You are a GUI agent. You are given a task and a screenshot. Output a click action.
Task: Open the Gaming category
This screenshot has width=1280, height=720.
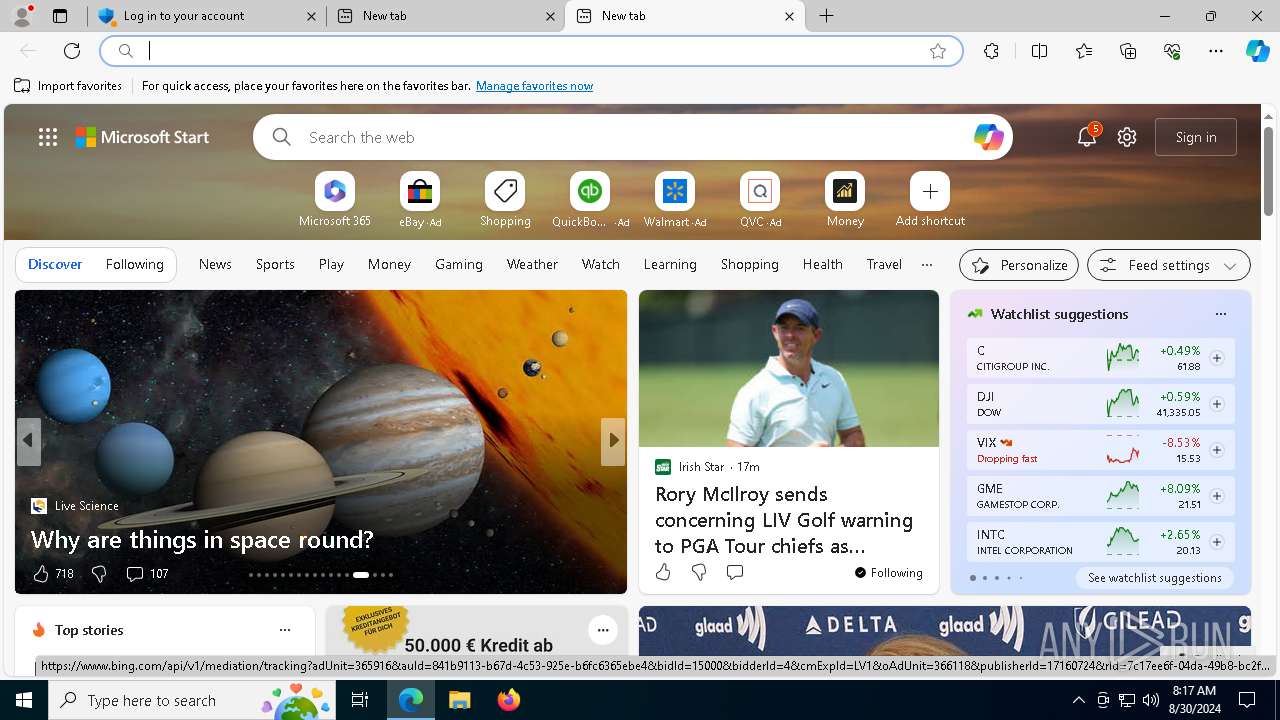(x=459, y=264)
